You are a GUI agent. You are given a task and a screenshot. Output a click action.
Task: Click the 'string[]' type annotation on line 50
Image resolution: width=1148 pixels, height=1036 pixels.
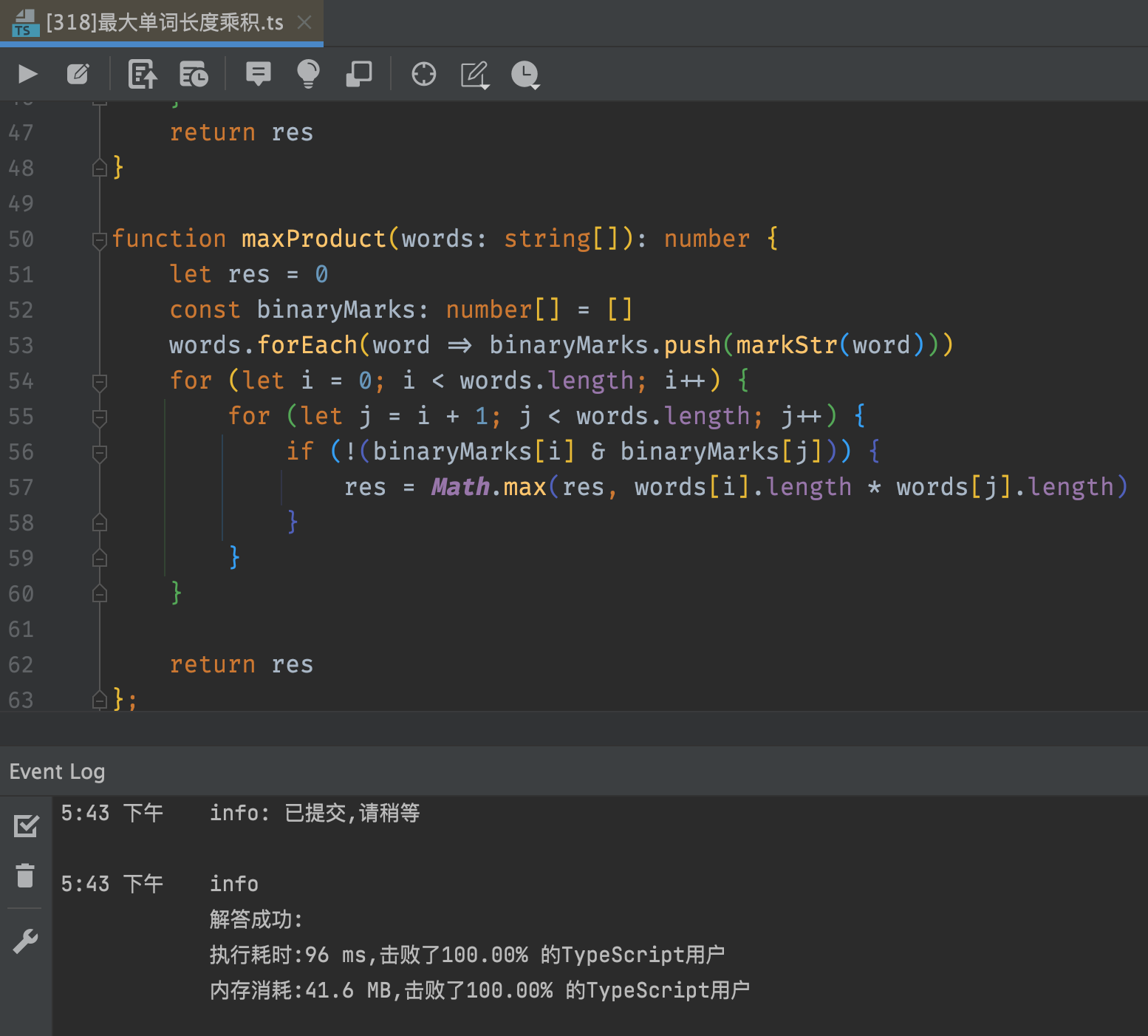(561, 239)
